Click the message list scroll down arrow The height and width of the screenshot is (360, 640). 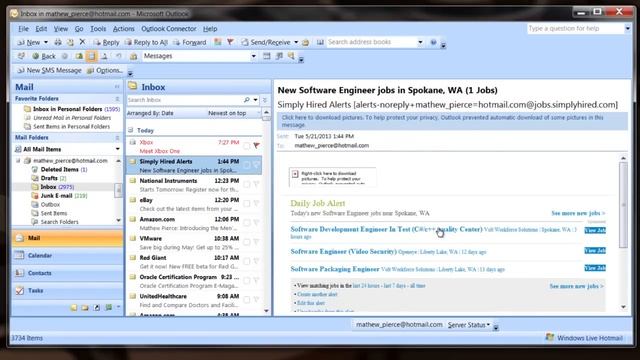coord(266,311)
